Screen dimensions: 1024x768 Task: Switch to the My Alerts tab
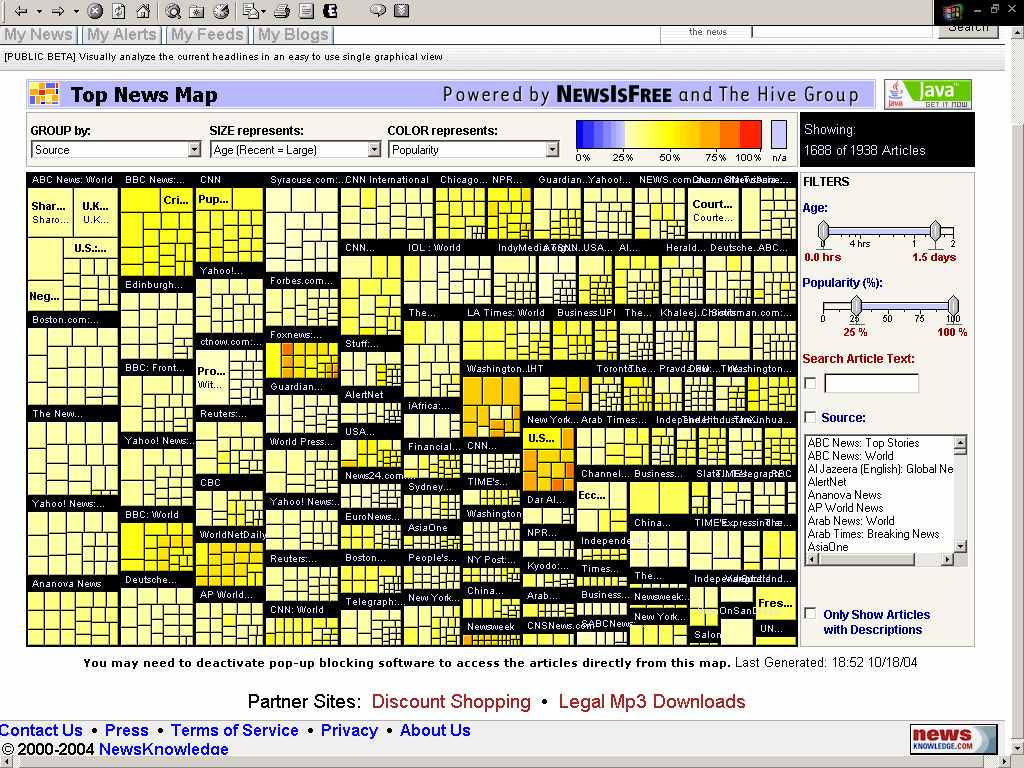click(x=121, y=35)
